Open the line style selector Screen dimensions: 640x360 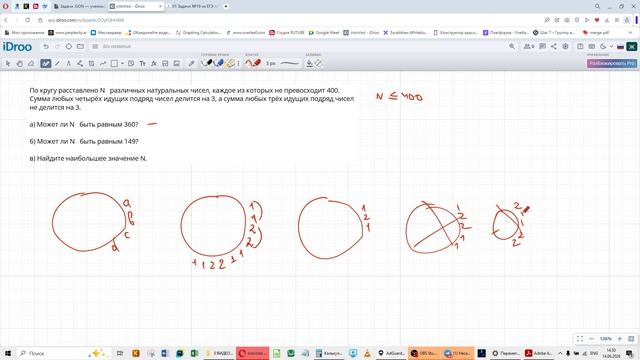289,63
